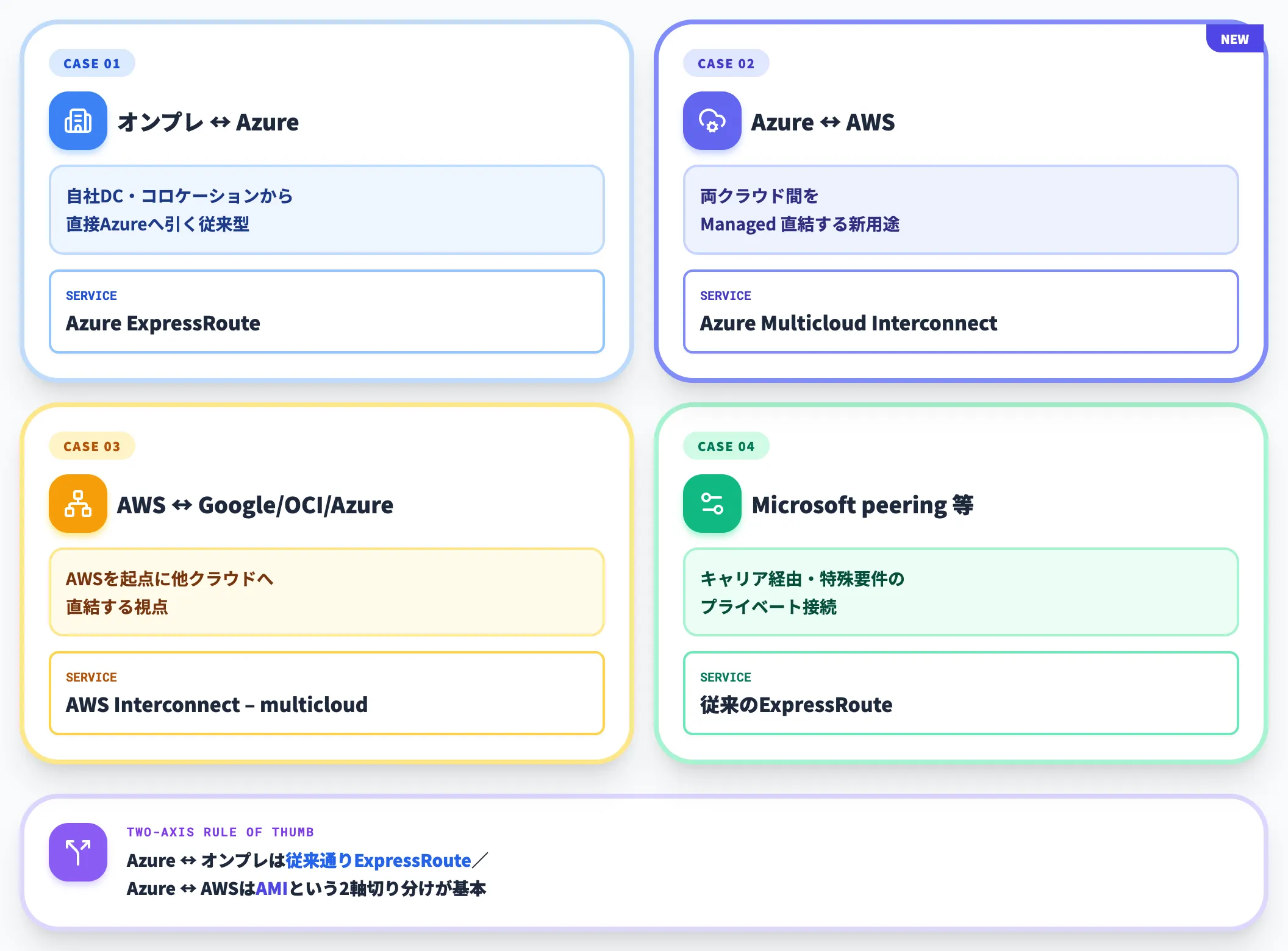Click the orange network hierarchy icon in Case 03
Image resolution: width=1288 pixels, height=951 pixels.
(78, 504)
